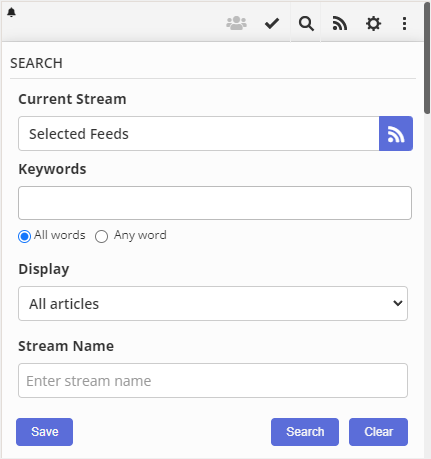The height and width of the screenshot is (459, 431).
Task: Open the three-dot more options menu
Action: pyautogui.click(x=404, y=24)
